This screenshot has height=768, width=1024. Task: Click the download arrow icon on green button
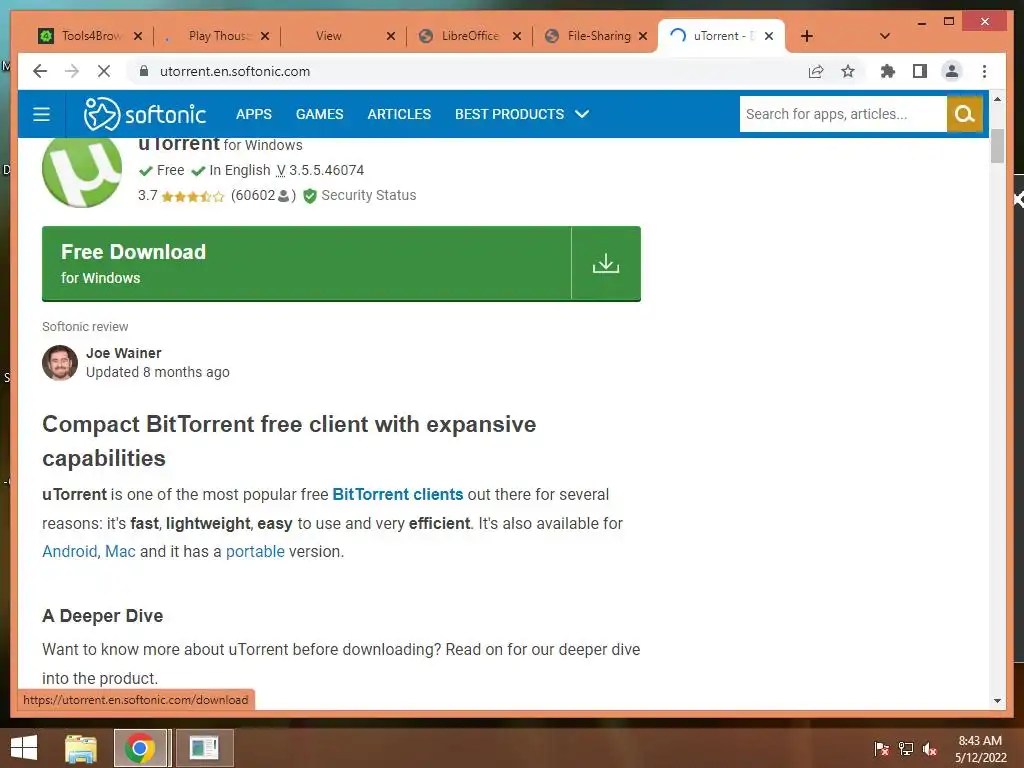(x=605, y=263)
